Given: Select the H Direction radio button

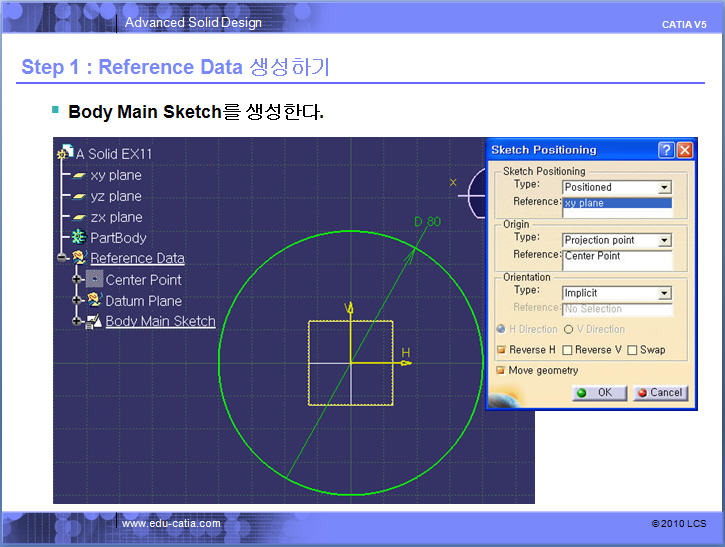Looking at the screenshot, I should [x=501, y=329].
